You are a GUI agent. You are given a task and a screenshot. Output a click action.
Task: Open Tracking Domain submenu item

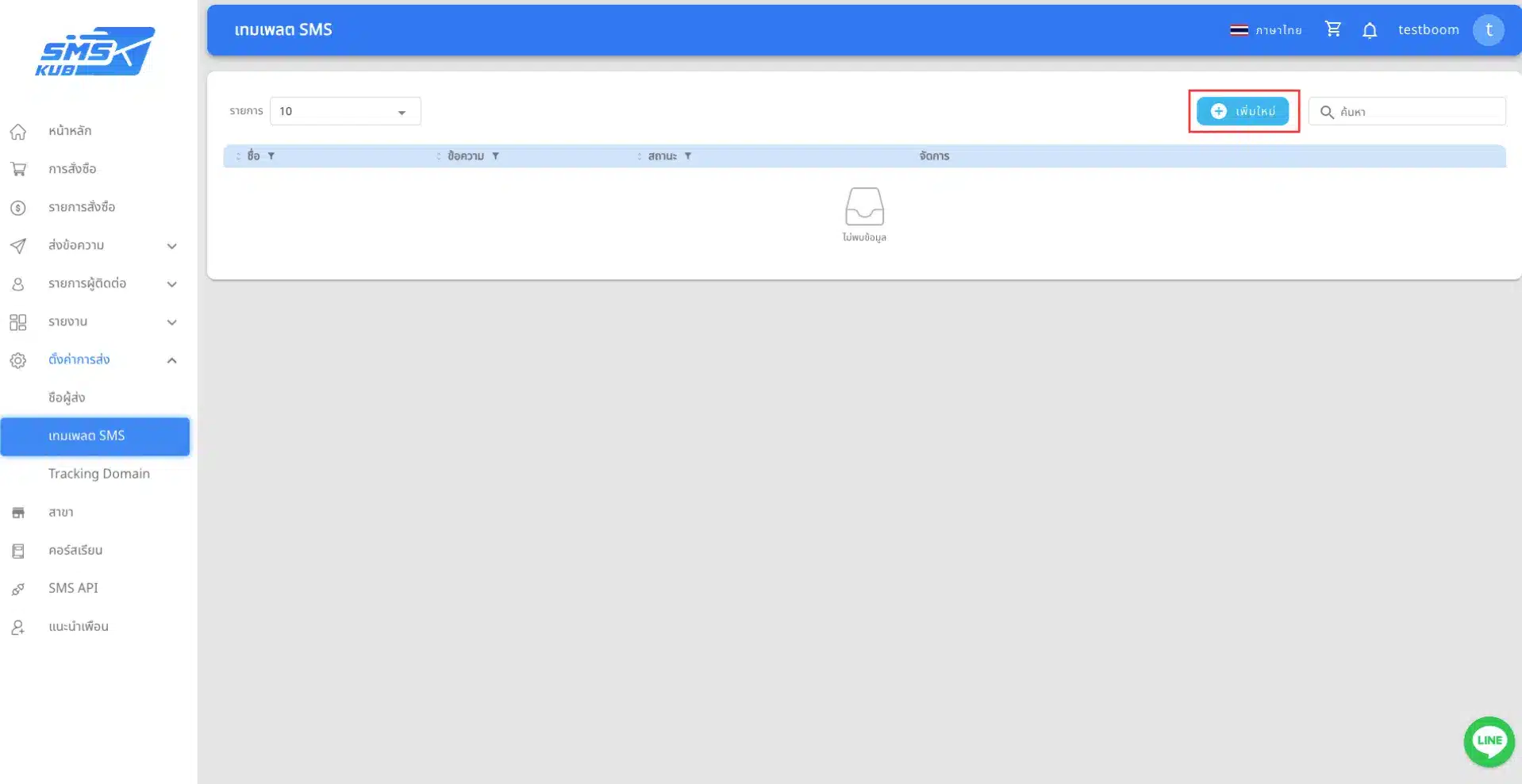(98, 474)
